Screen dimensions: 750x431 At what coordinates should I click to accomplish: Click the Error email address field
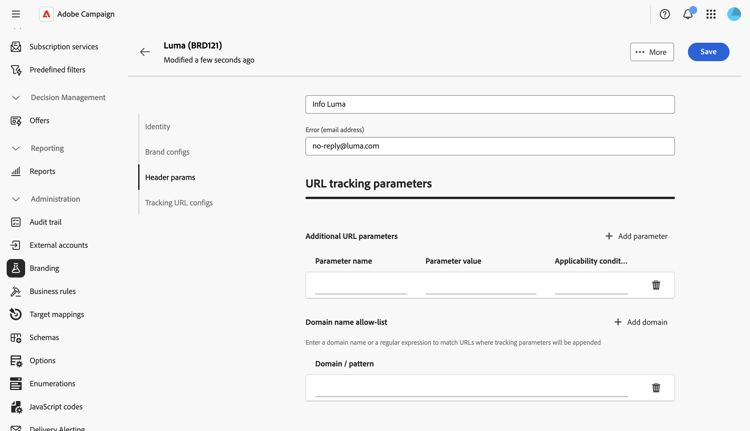490,146
